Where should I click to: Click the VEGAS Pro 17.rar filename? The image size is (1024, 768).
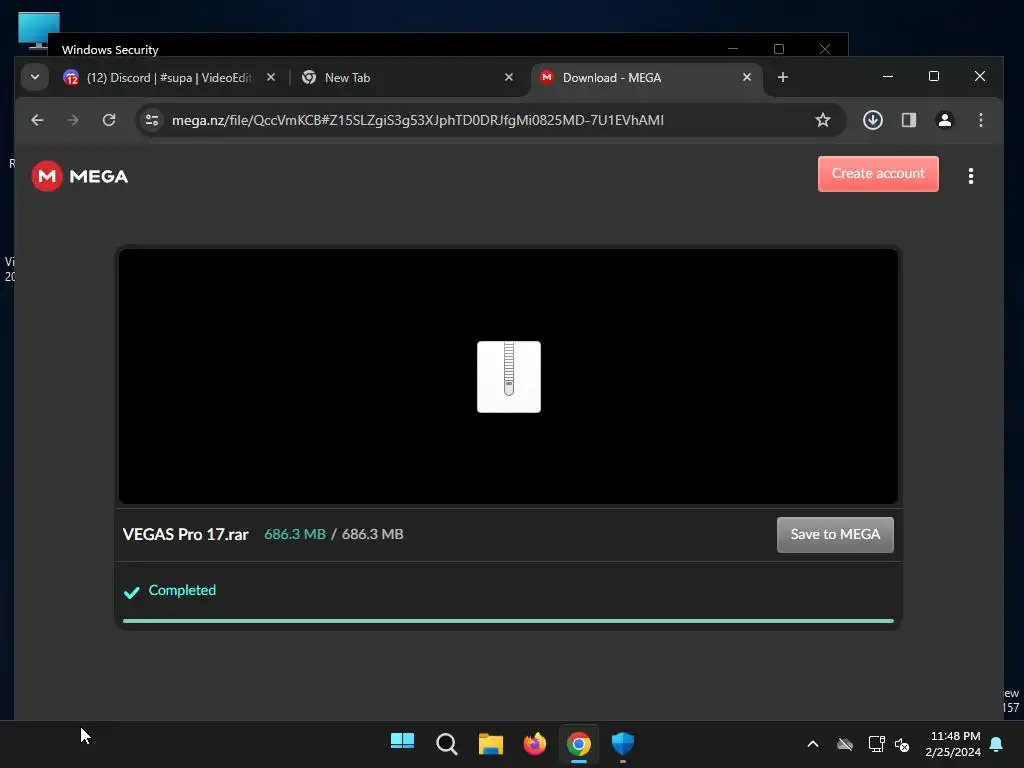coord(185,534)
